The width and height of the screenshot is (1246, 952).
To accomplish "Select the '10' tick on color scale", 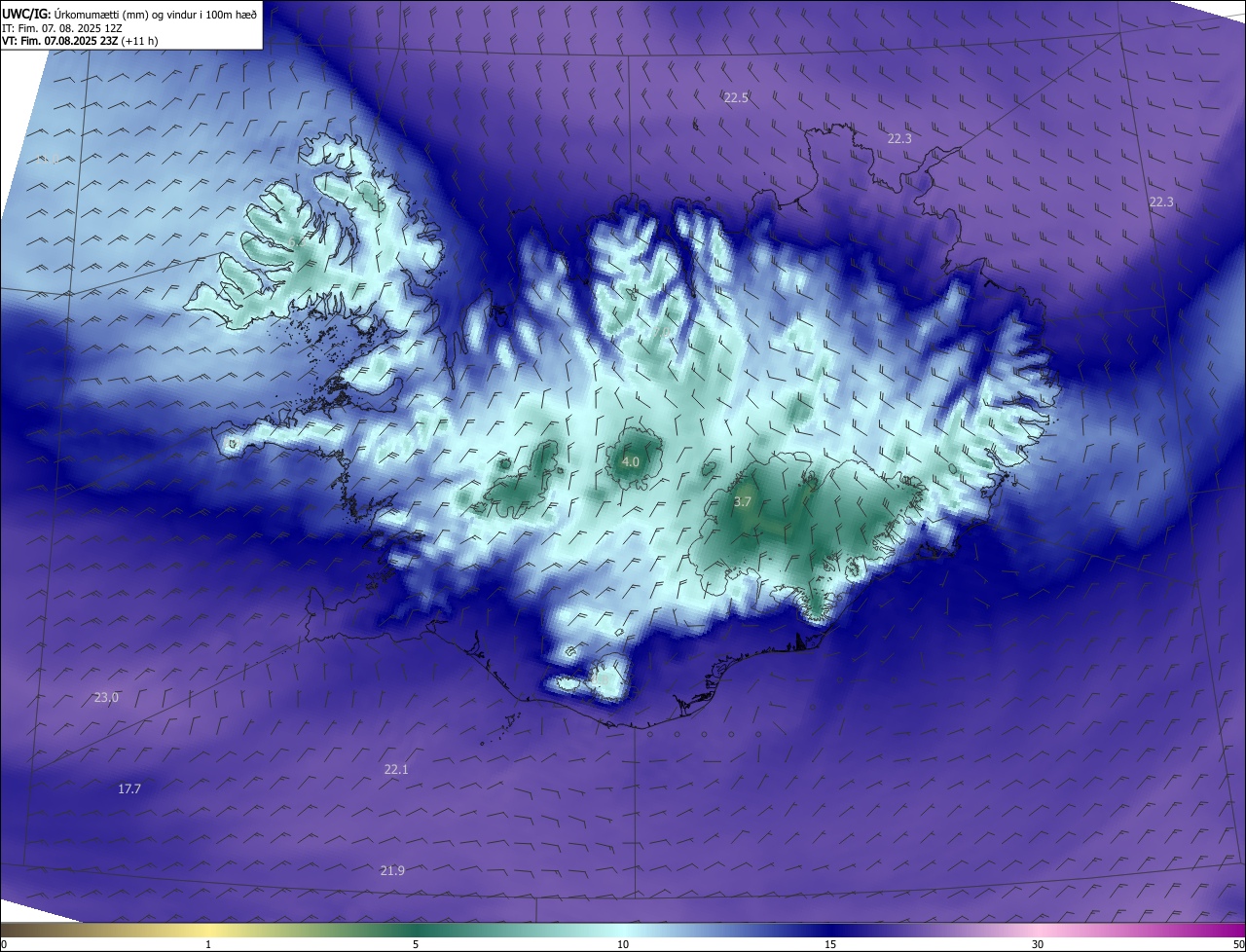I will click(x=623, y=944).
